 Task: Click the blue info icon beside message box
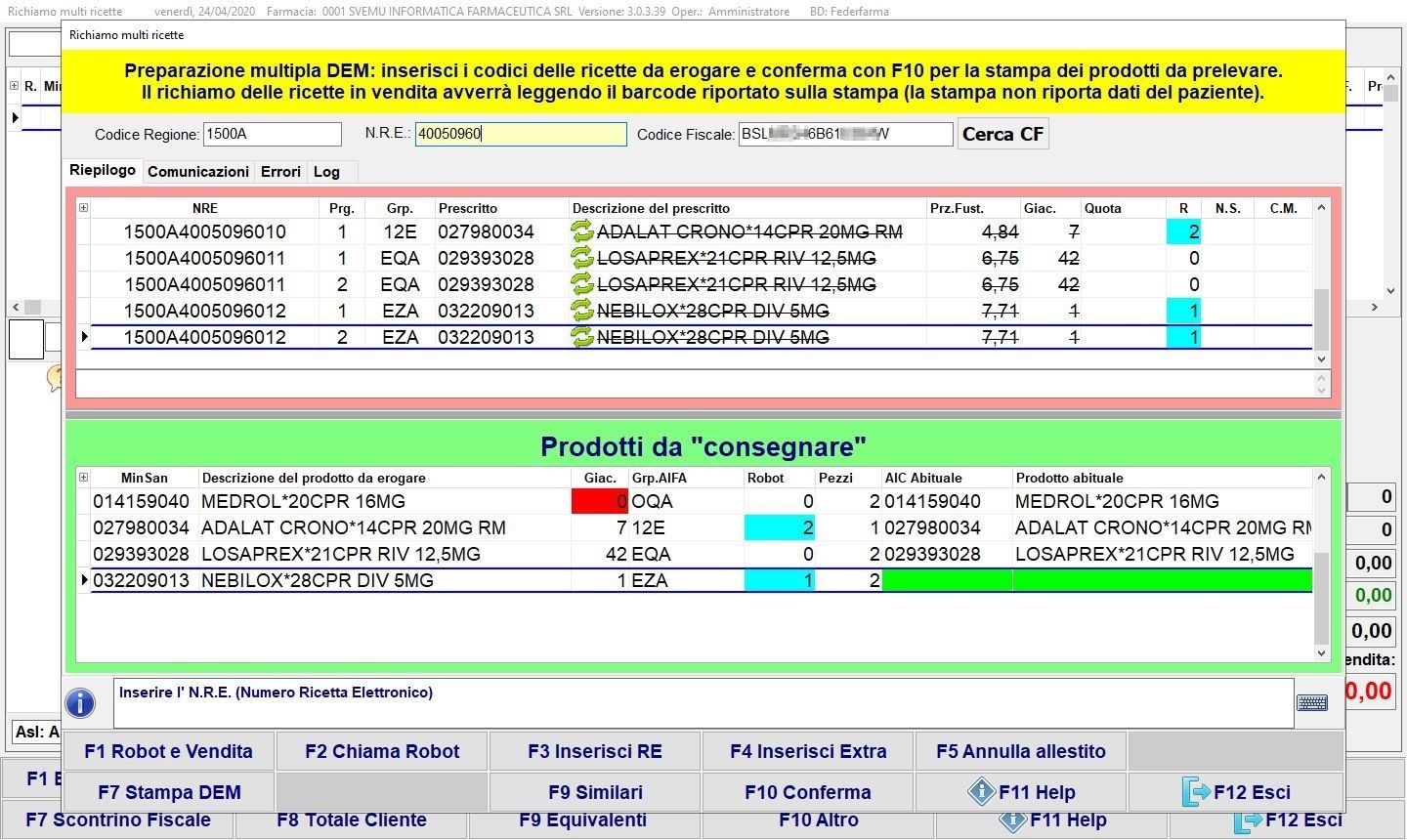click(x=80, y=703)
